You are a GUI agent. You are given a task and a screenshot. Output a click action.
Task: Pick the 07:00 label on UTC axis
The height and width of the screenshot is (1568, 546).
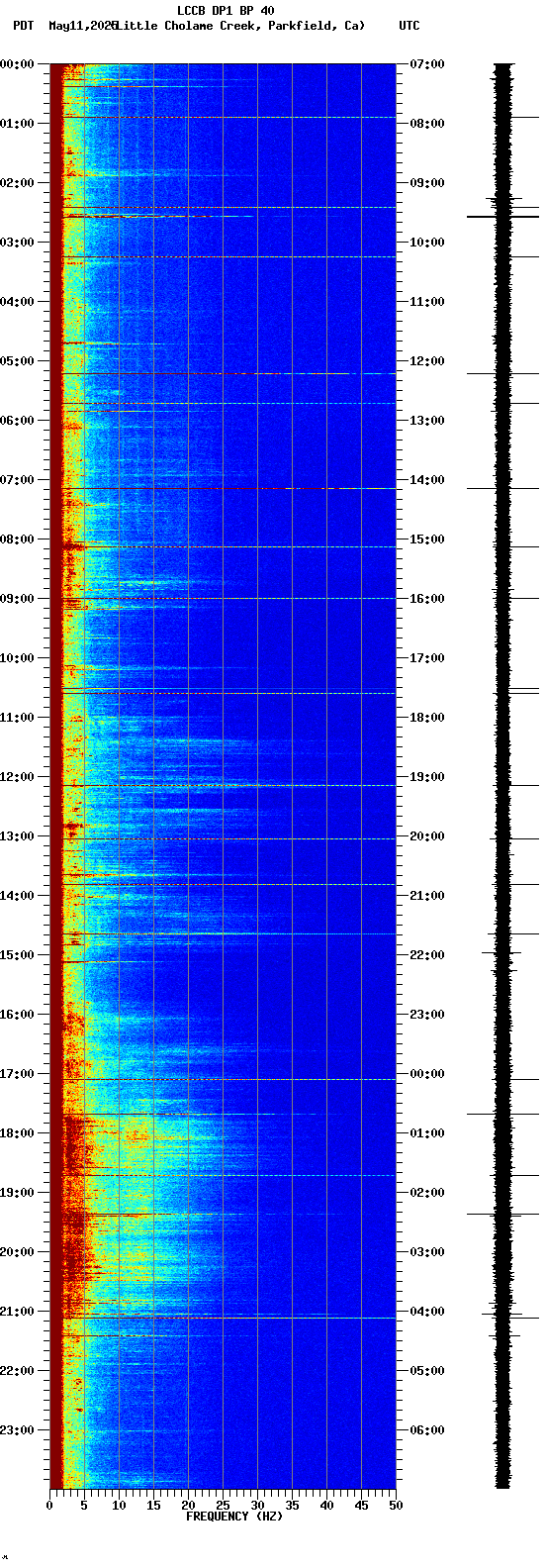pos(427,64)
